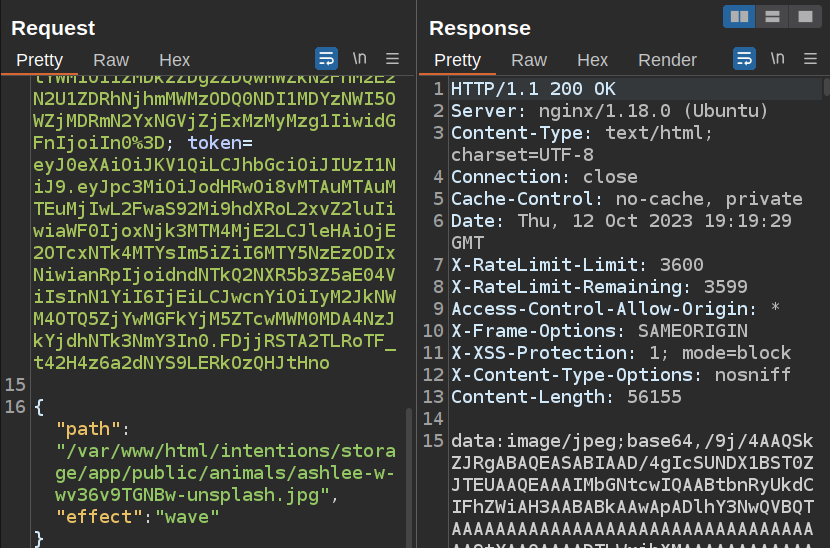Toggle word wrap in the Response panel
This screenshot has height=548, width=830.
744,58
